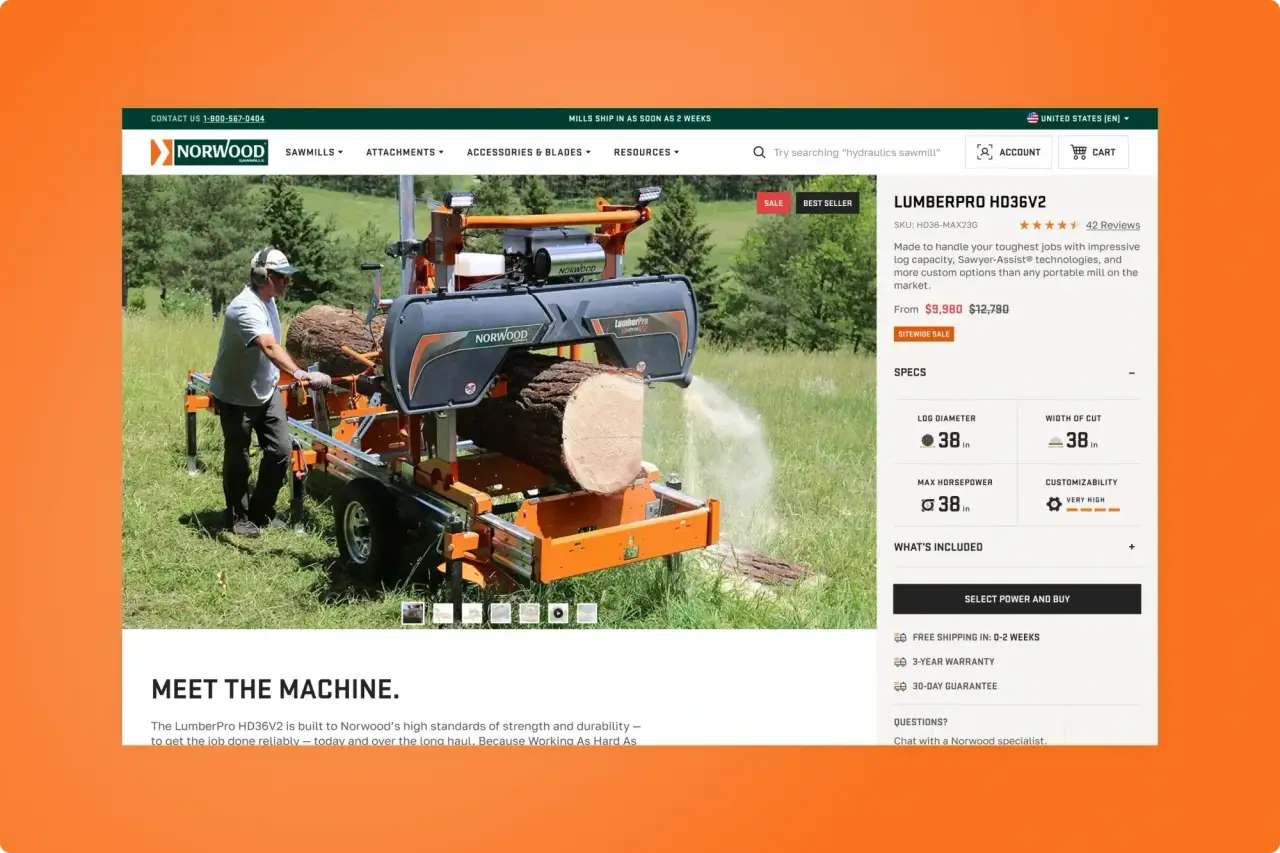This screenshot has height=853, width=1280.
Task: Click the Select Power and Buy button
Action: point(1017,599)
